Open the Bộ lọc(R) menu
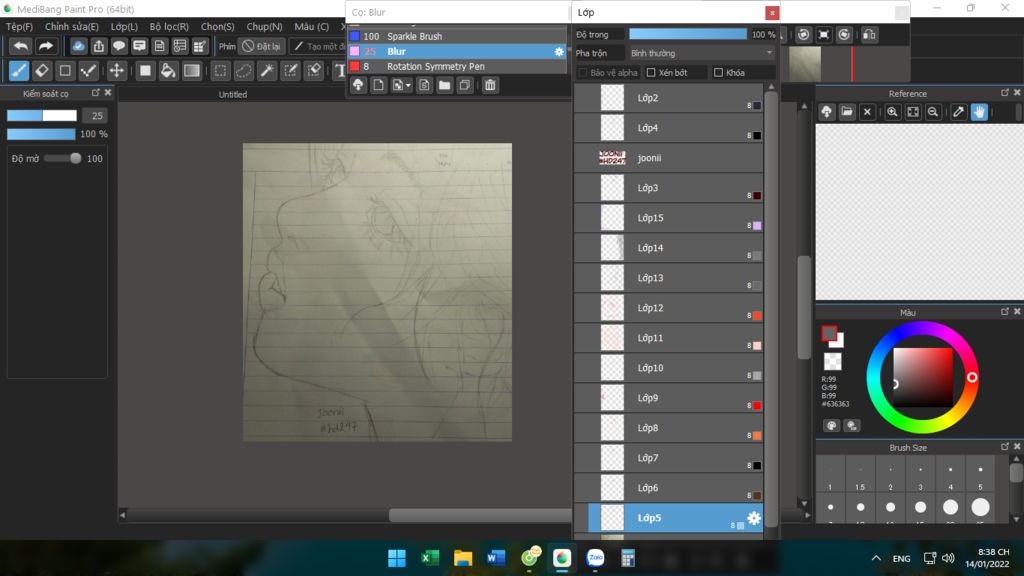1024x576 pixels. pos(169,27)
